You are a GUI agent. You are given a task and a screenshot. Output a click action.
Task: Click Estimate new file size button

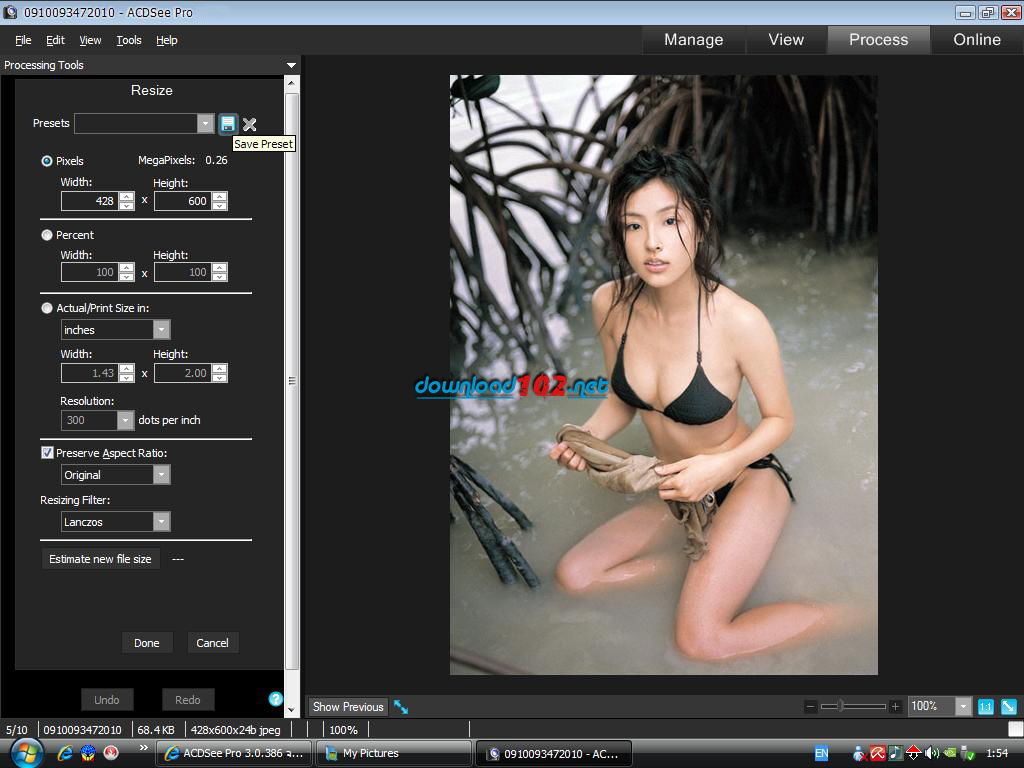pos(101,559)
